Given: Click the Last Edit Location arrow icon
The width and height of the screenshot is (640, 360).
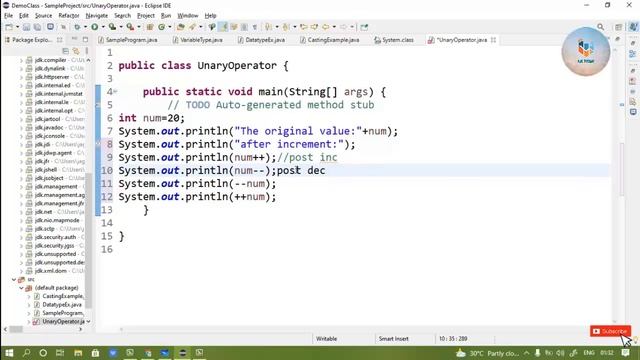Looking at the screenshot, I should point(303,27).
